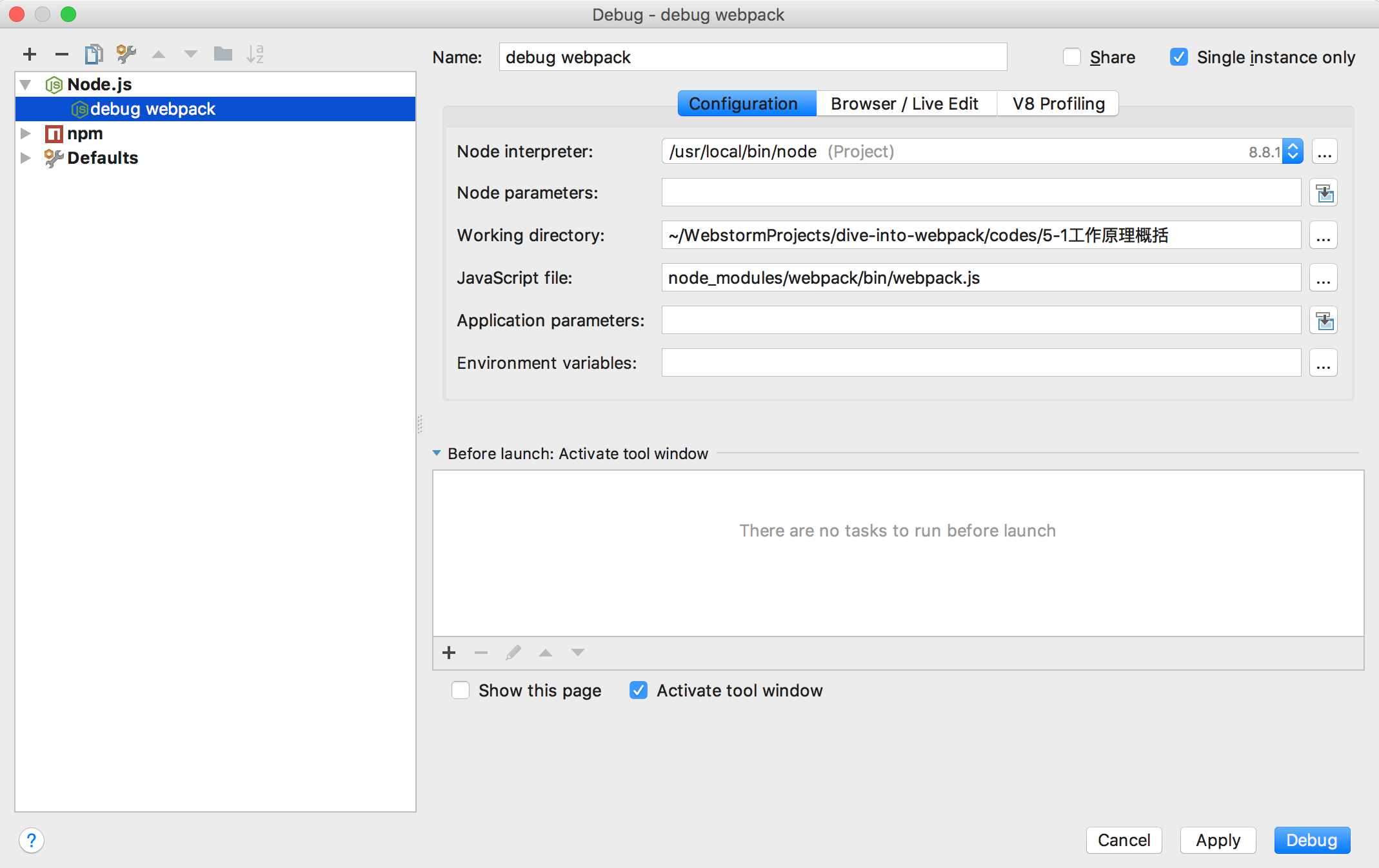
Task: Enable the Share checkbox
Action: coord(1072,57)
